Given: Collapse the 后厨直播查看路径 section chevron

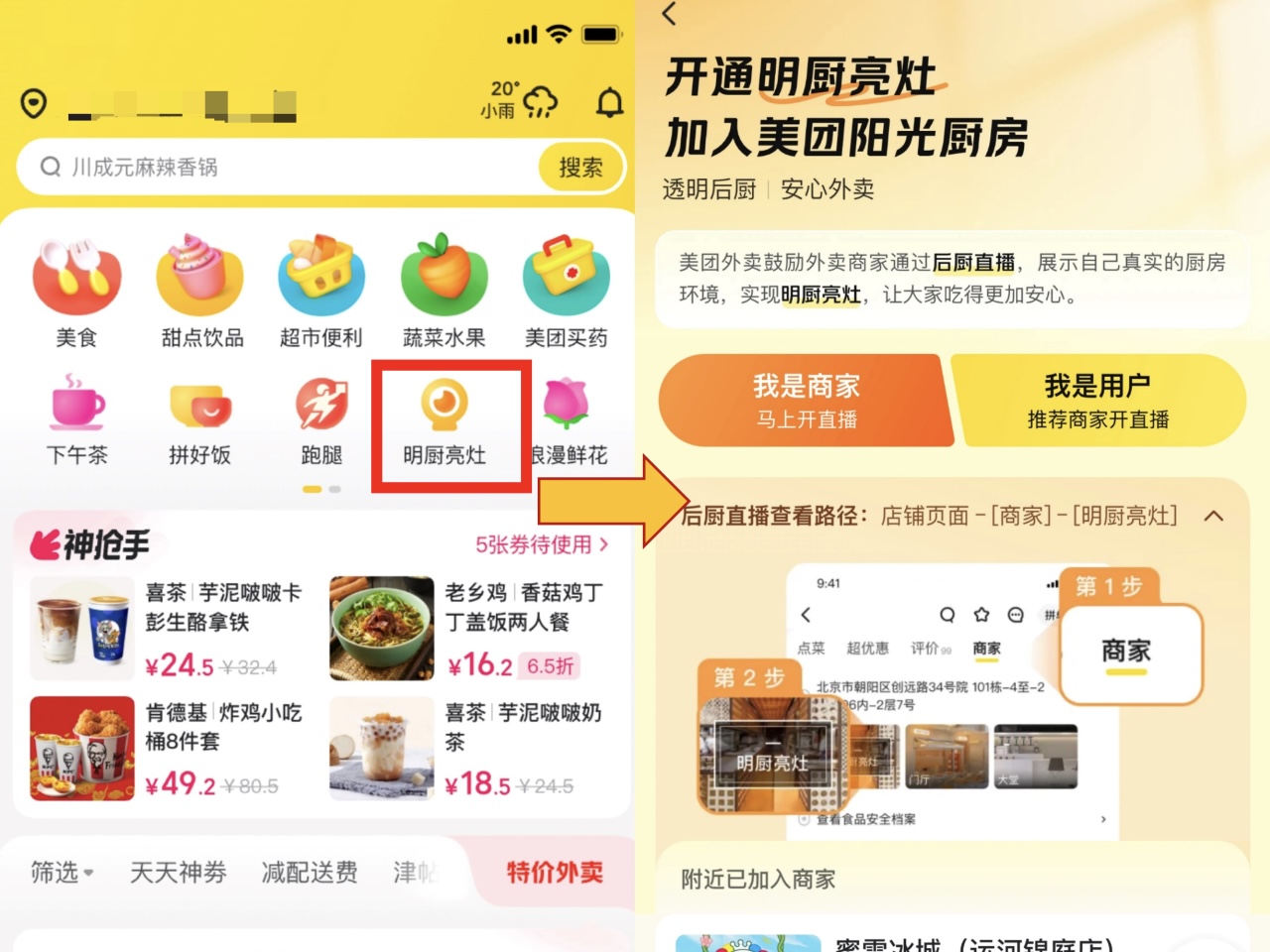Looking at the screenshot, I should coord(1213,516).
